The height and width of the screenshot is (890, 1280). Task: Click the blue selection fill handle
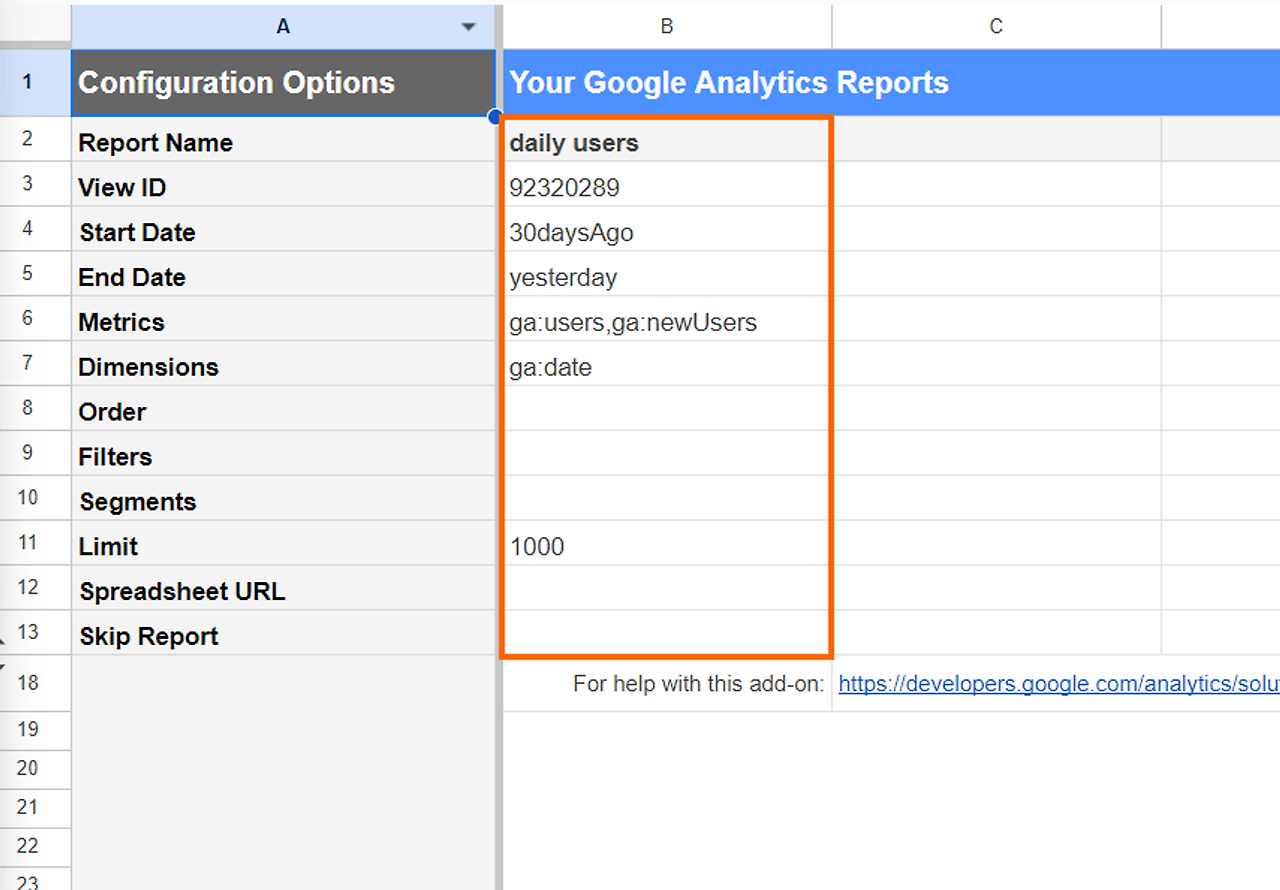495,117
